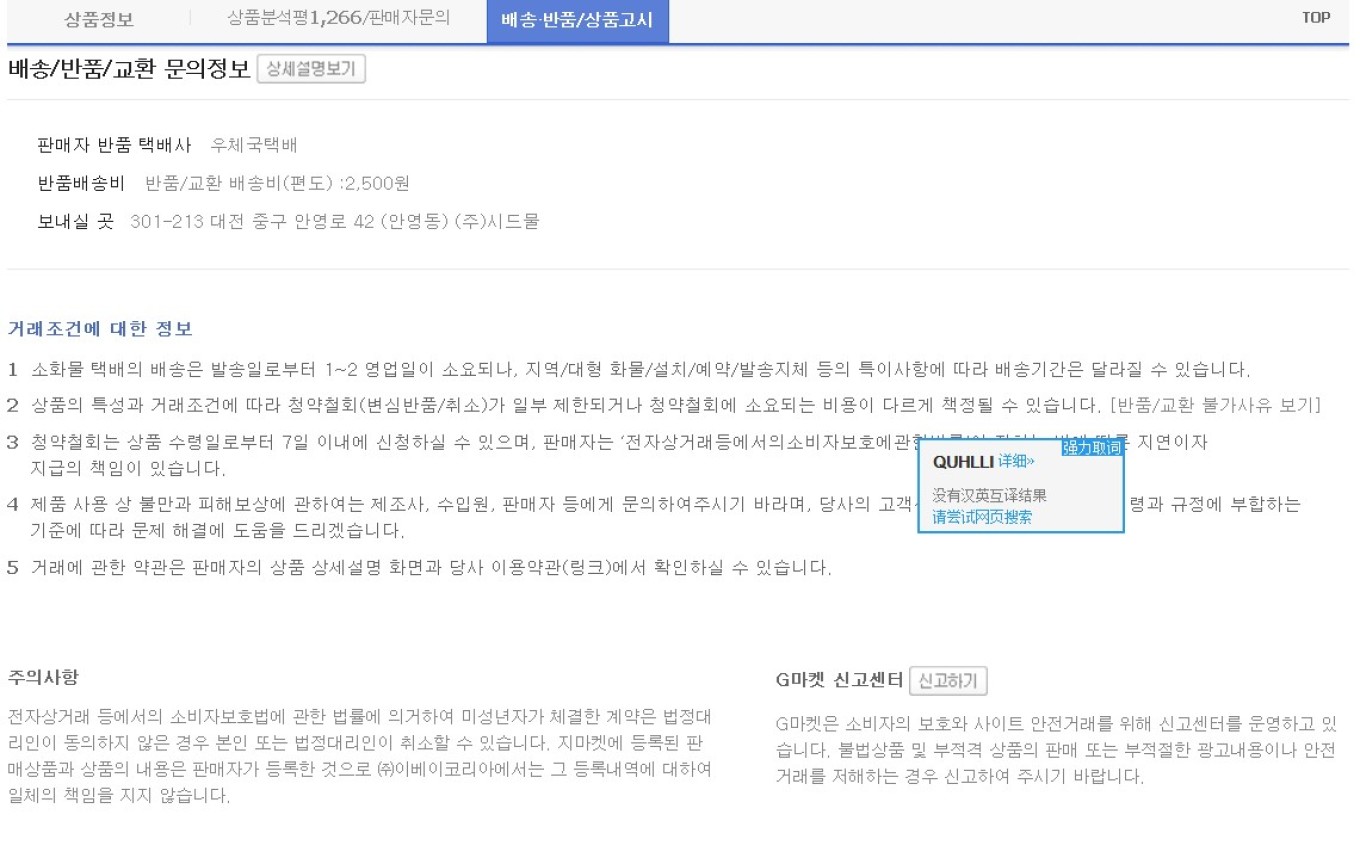Screen dimensions: 1360x864
Task: Switch to the 상품정보 tab
Action: 98,19
